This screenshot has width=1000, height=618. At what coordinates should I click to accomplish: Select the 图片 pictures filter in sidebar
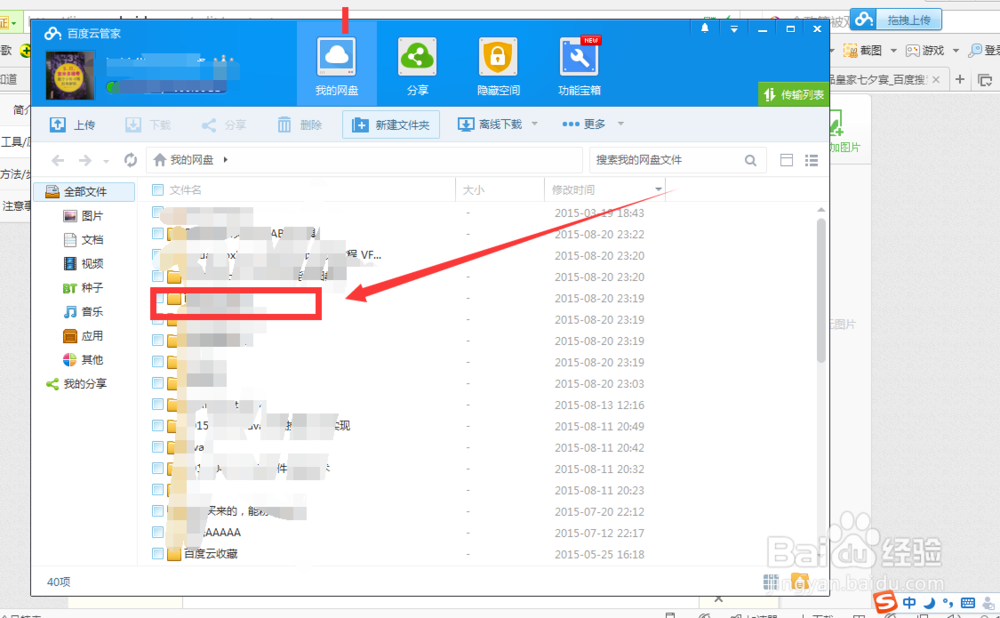tap(92, 215)
